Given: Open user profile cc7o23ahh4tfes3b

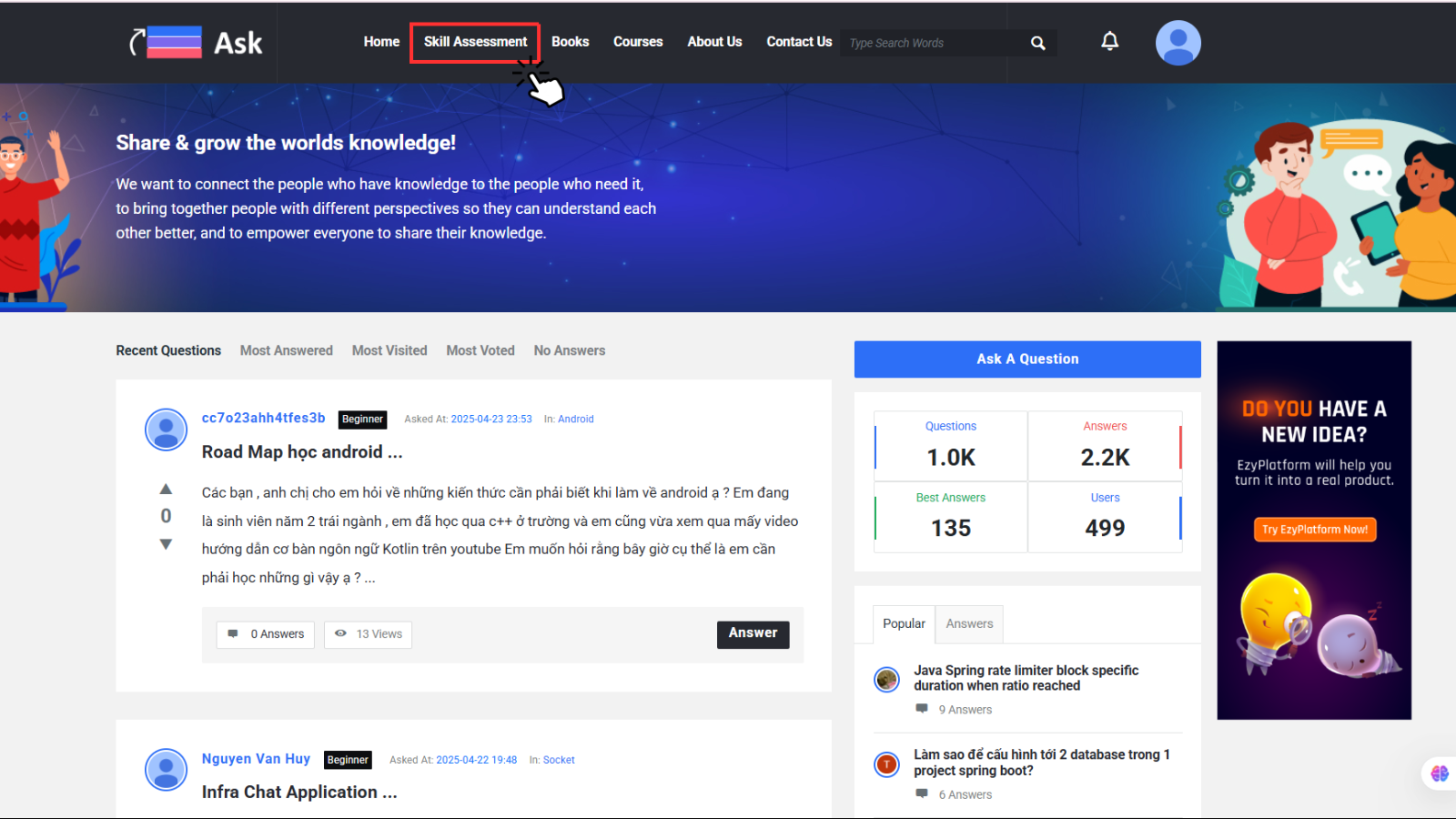Looking at the screenshot, I should (x=263, y=418).
